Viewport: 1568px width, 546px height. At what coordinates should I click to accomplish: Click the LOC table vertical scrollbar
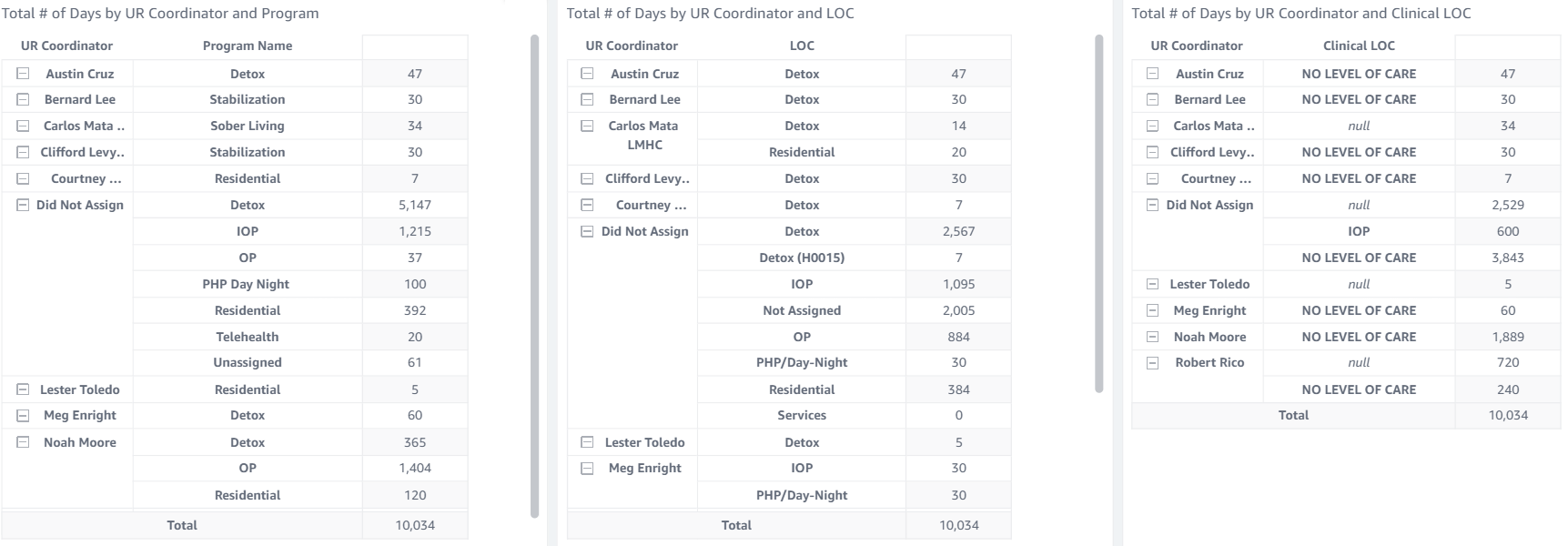pyautogui.click(x=1098, y=214)
